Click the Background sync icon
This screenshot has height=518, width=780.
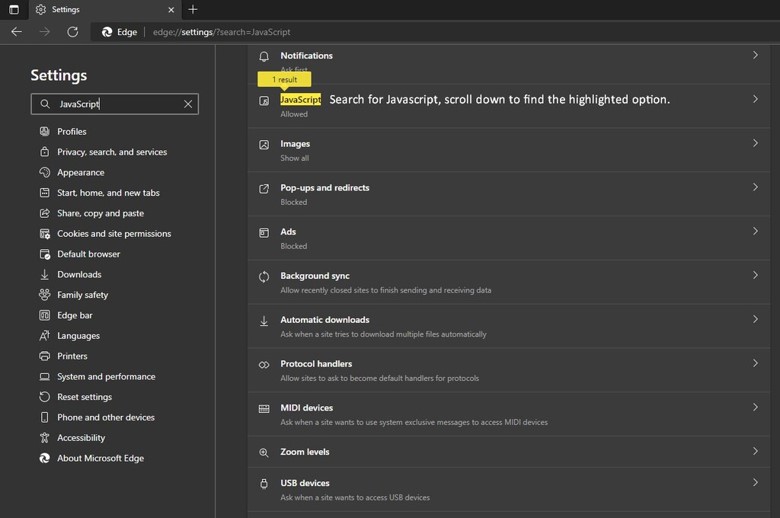(x=264, y=277)
